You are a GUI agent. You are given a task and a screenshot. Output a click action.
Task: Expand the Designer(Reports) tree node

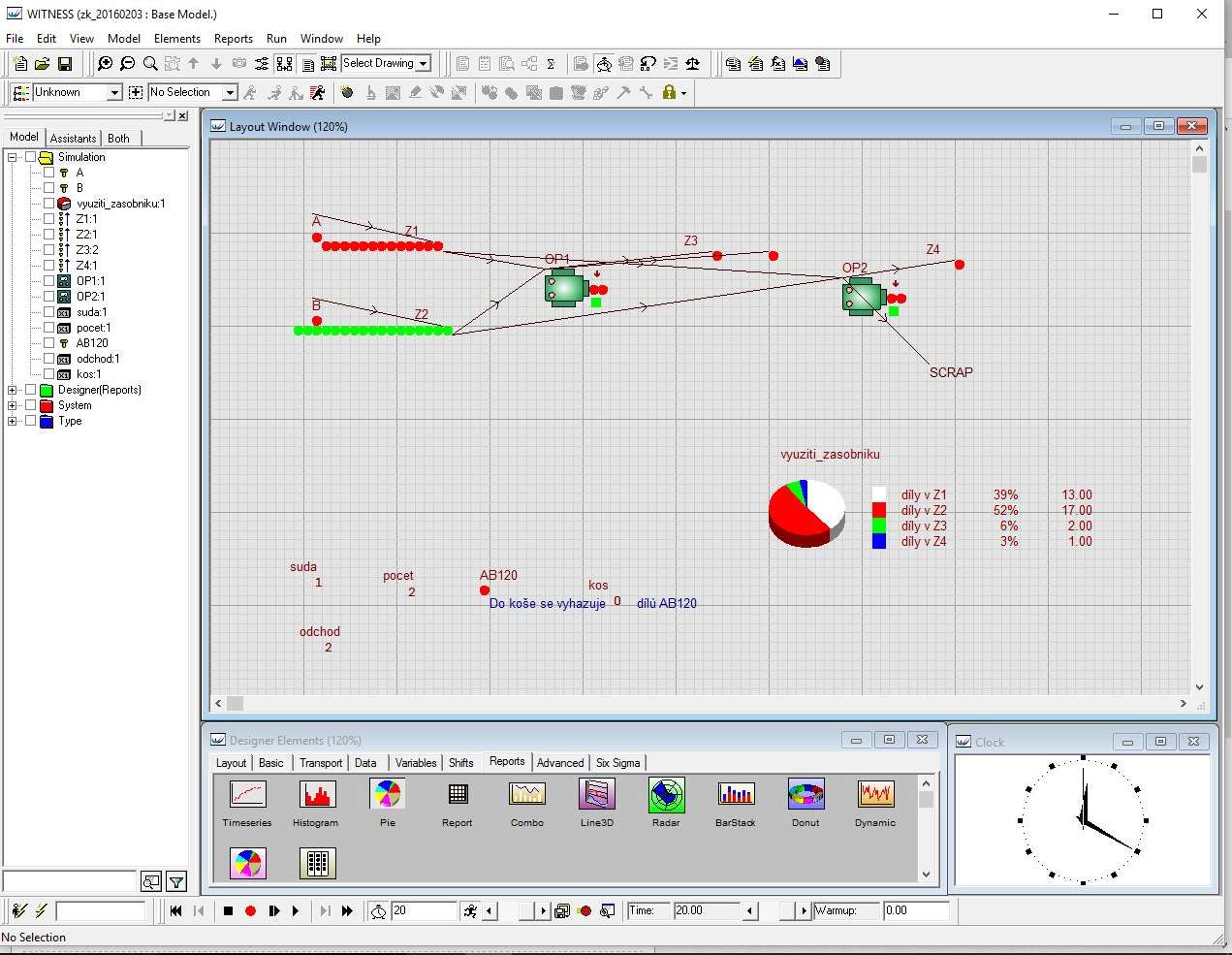13,390
